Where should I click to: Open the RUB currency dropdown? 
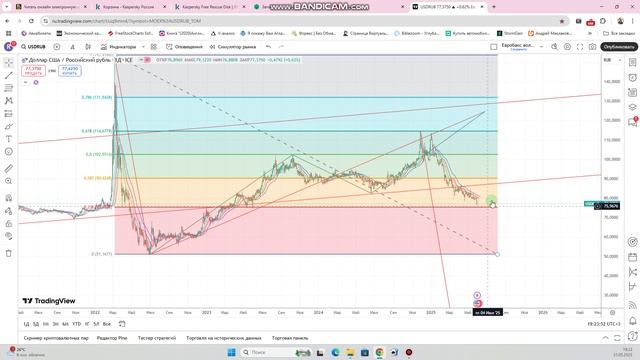pyautogui.click(x=612, y=60)
